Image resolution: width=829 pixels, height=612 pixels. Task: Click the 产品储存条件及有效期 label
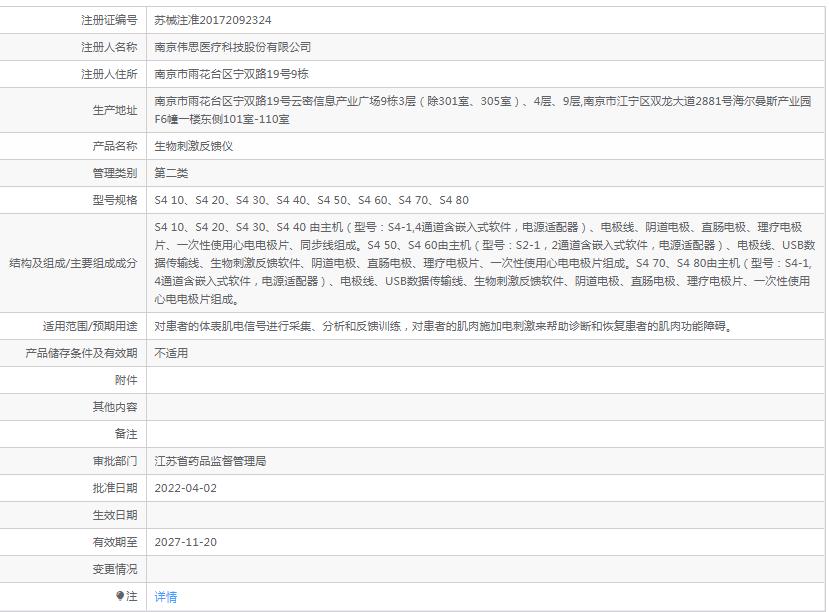tap(81, 353)
